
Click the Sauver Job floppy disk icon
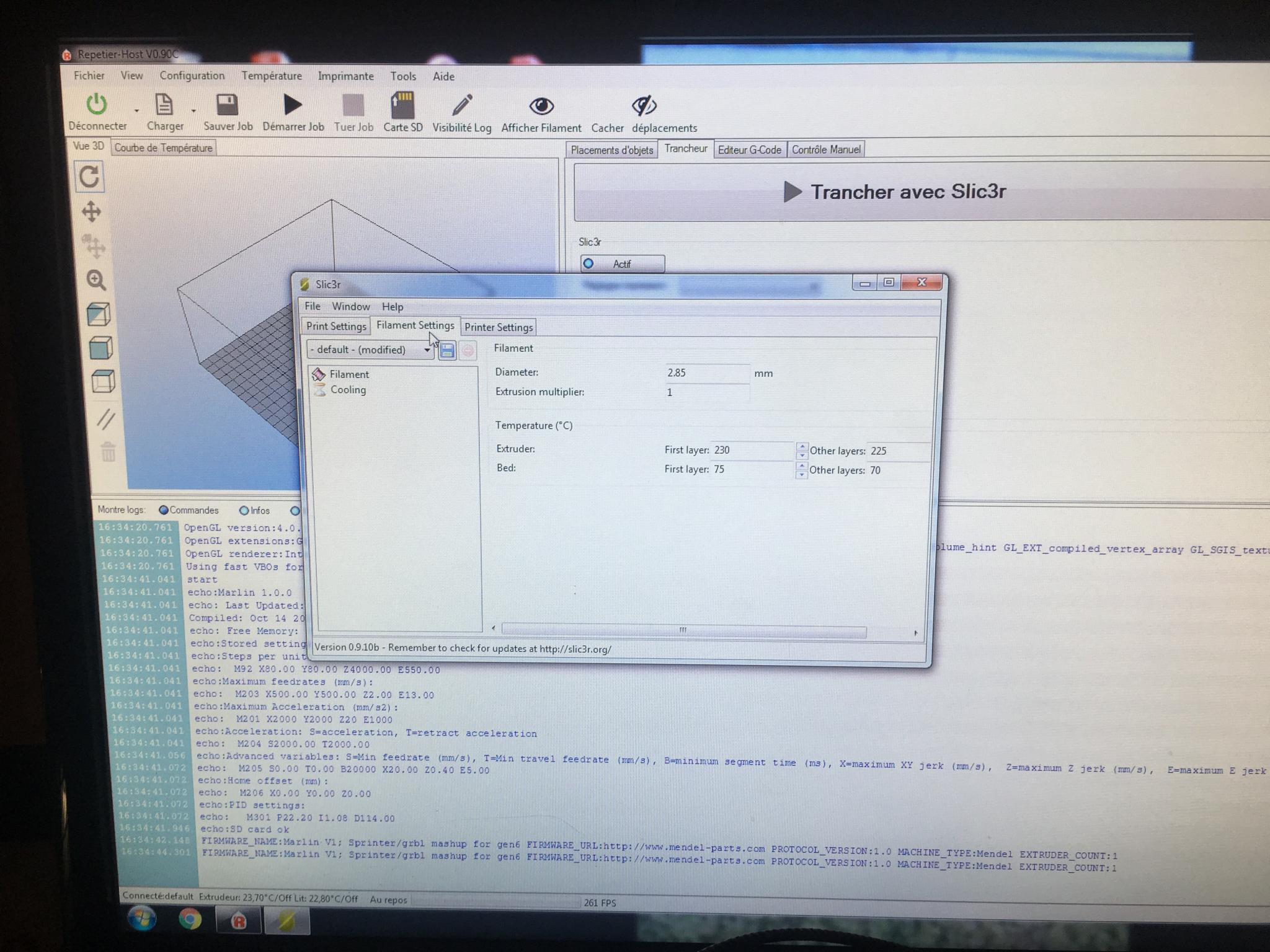tap(227, 105)
